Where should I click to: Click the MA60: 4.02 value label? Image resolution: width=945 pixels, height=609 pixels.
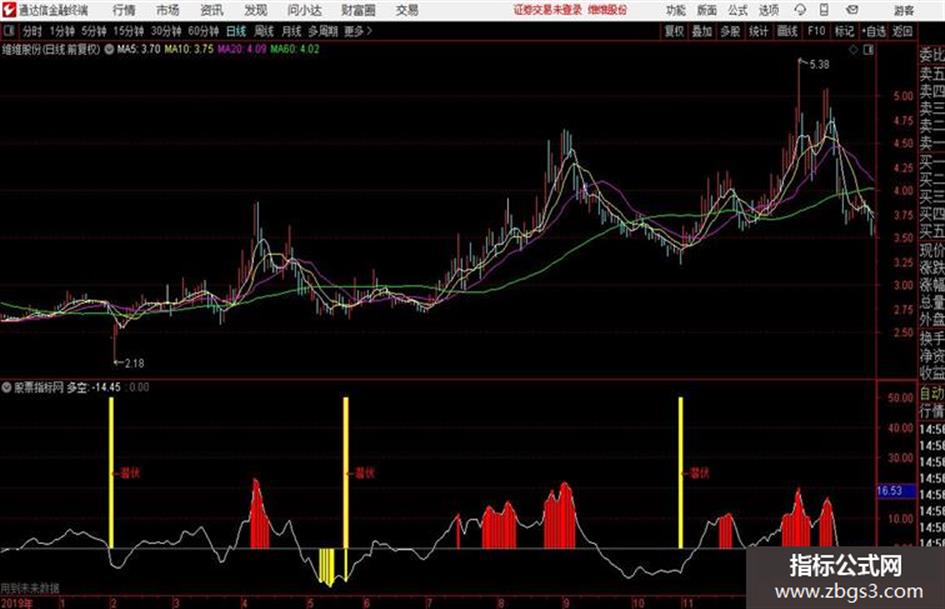(295, 49)
